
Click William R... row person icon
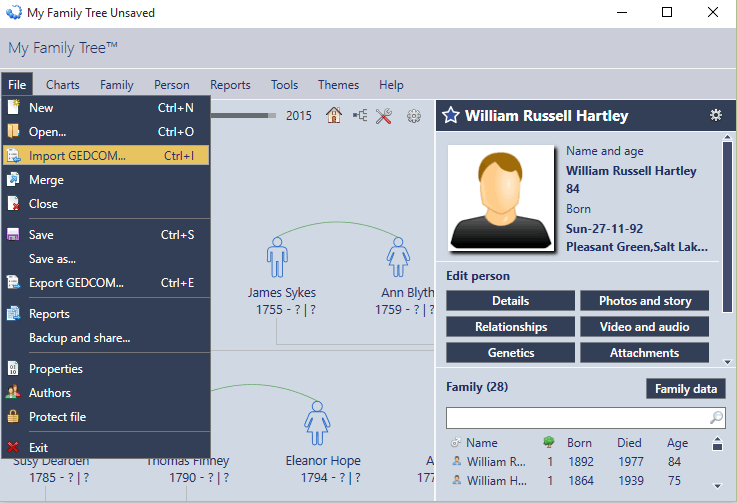coord(456,461)
